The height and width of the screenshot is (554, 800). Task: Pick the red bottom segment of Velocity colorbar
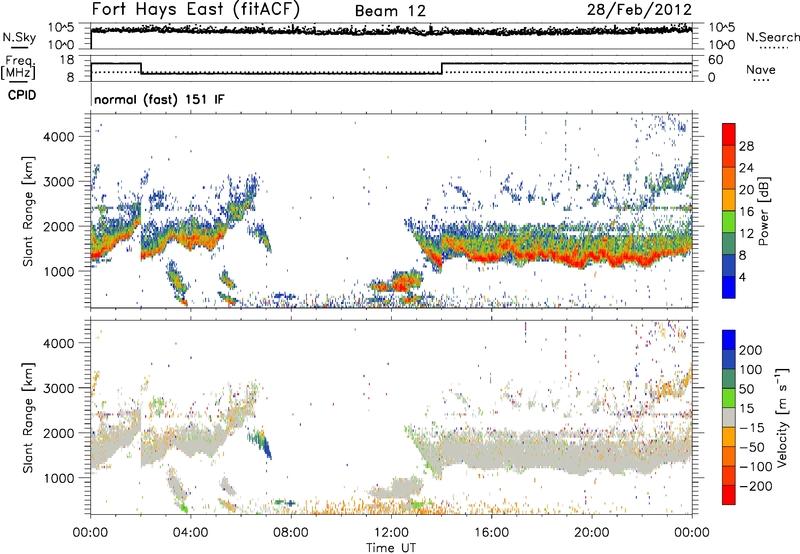point(729,495)
